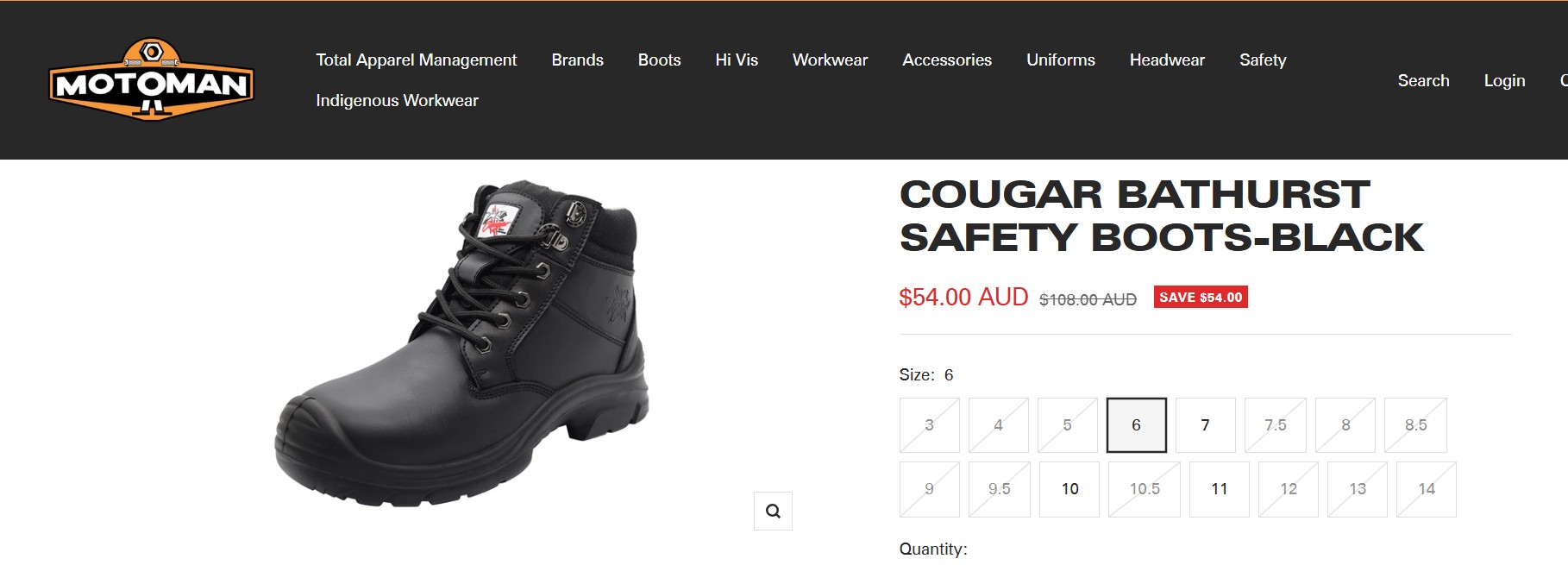Open Total Apparel Management page

416,60
